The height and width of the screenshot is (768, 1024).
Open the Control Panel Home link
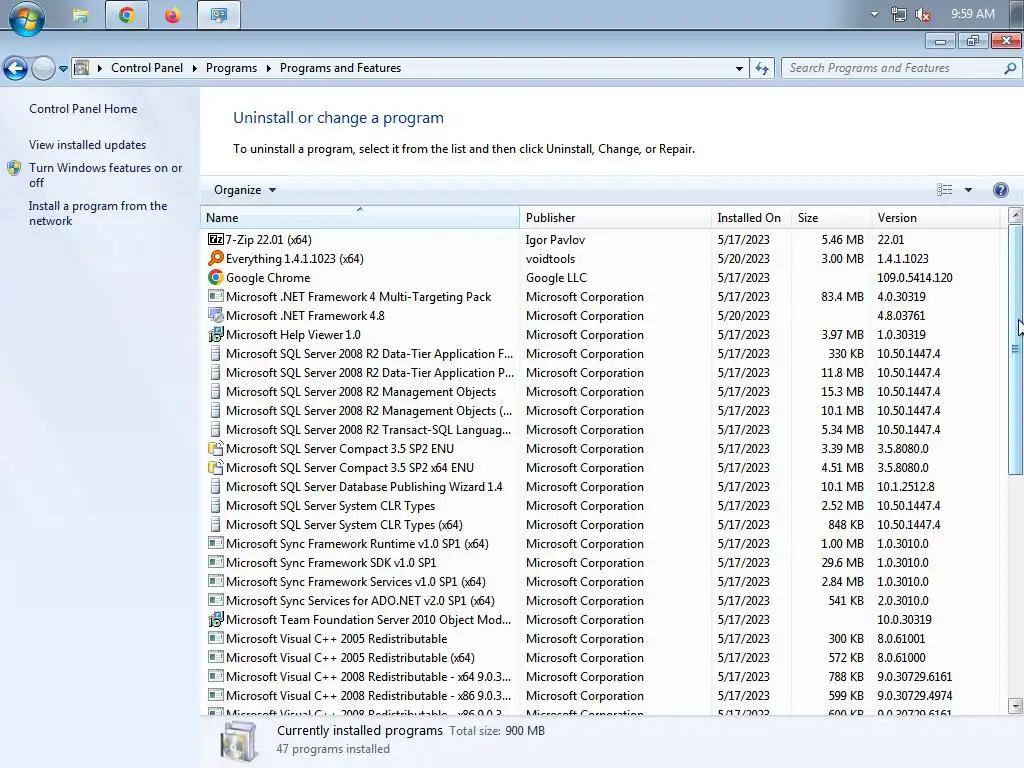point(83,109)
